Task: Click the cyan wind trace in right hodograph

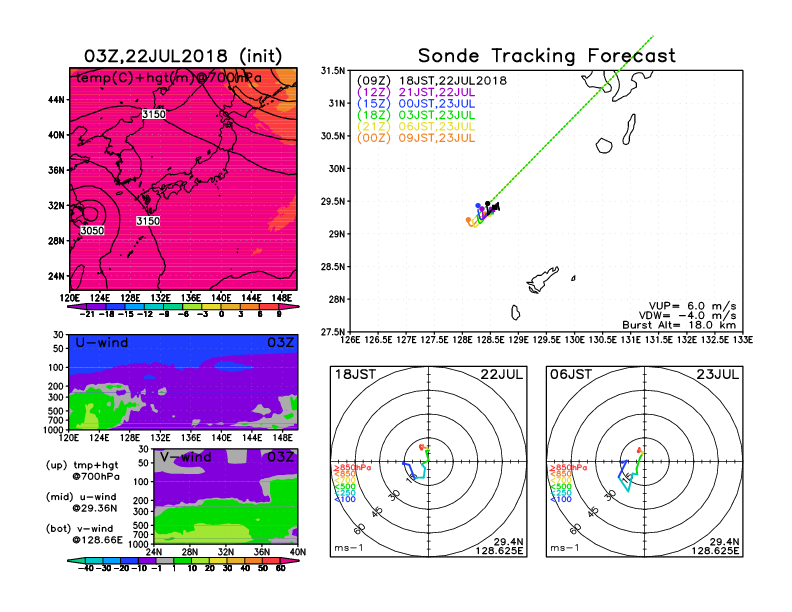Action: click(627, 484)
